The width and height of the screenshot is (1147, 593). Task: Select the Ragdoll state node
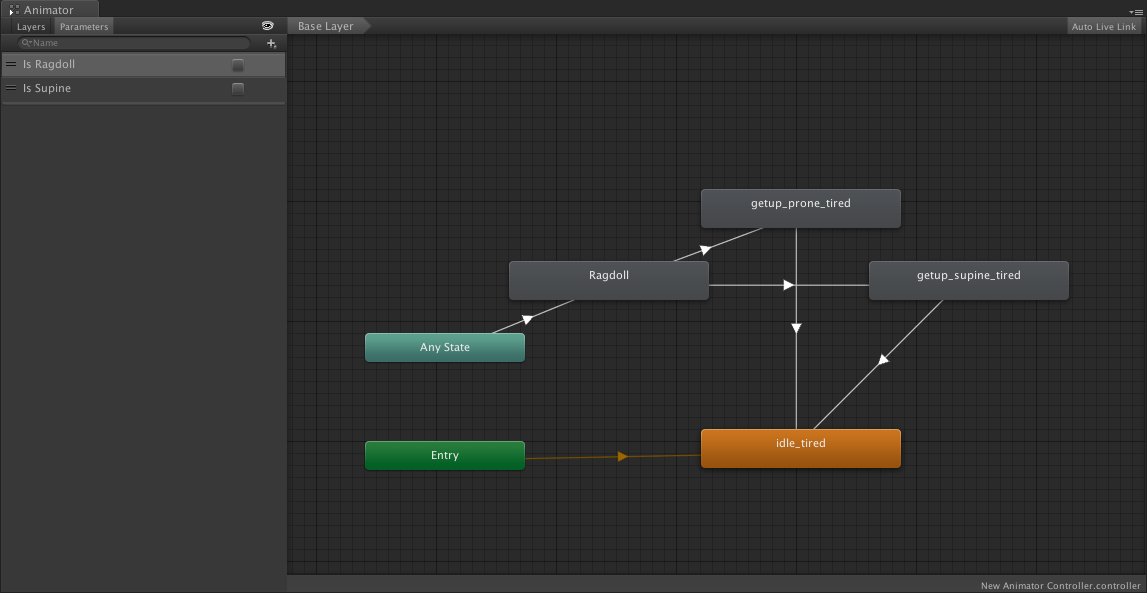pos(608,280)
